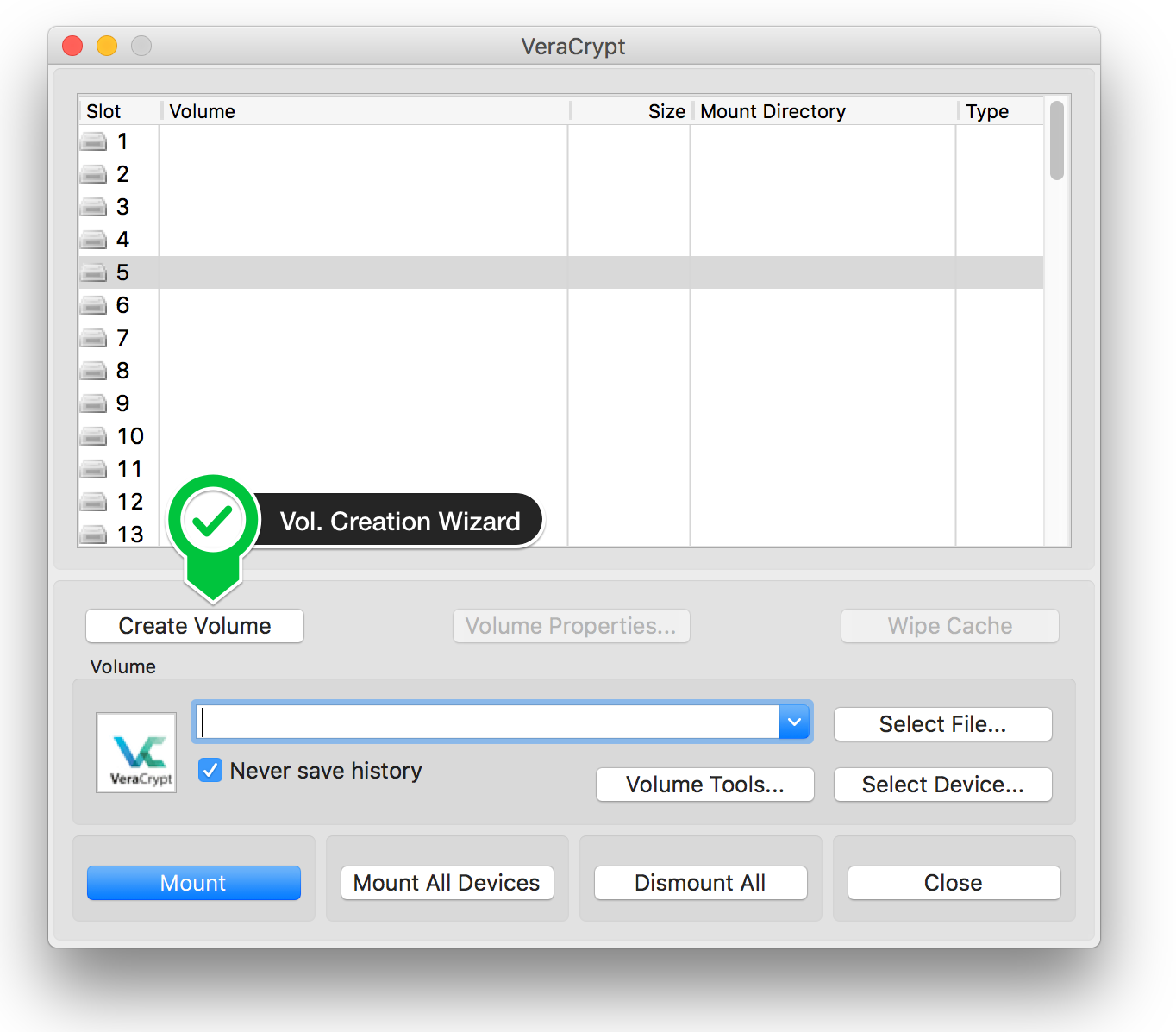Sort by the Volume column header
1176x1032 pixels.
[x=366, y=111]
